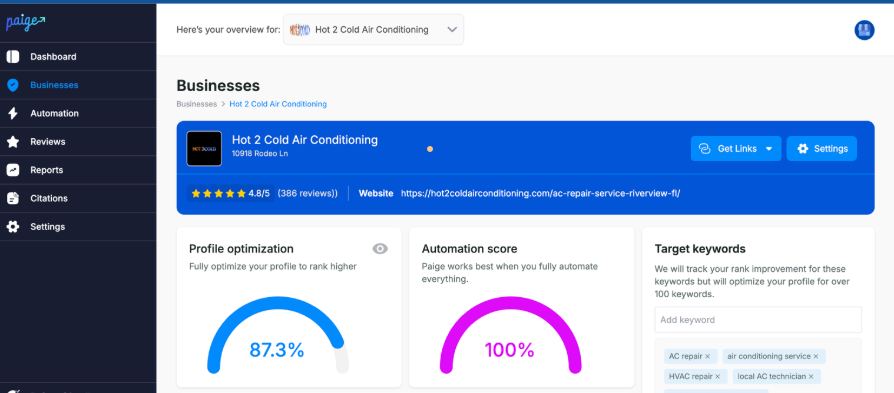Click Hot 2 Cold Air Conditioning breadcrumb
The height and width of the screenshot is (393, 894).
click(x=278, y=104)
